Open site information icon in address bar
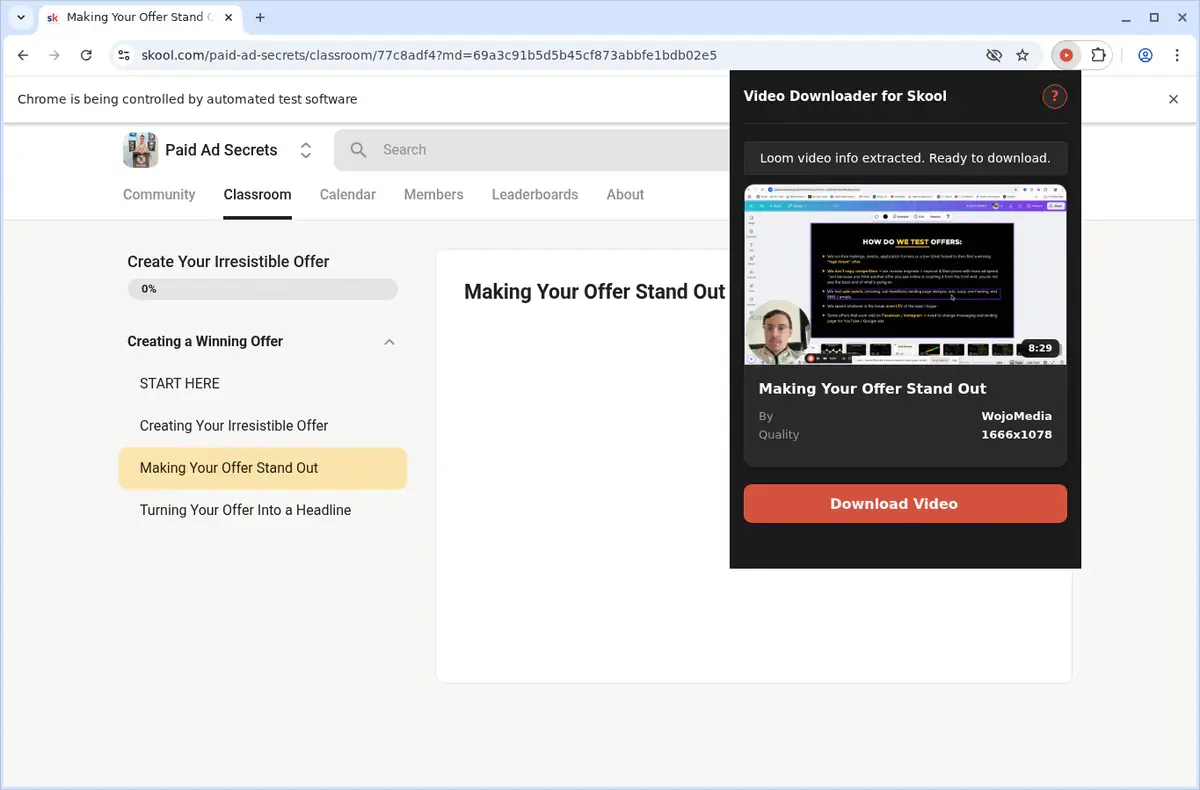Screen dimensions: 1200x790 click(123, 55)
